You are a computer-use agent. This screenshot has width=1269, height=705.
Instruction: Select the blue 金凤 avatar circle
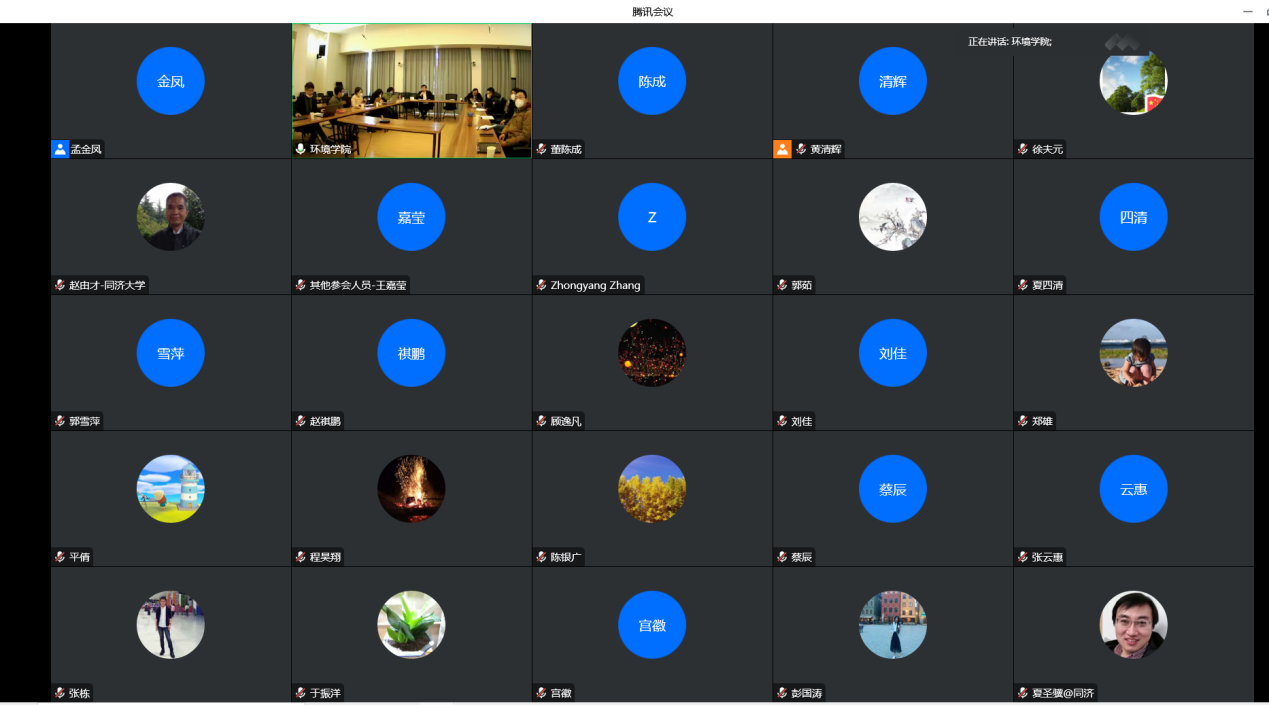pyautogui.click(x=171, y=81)
